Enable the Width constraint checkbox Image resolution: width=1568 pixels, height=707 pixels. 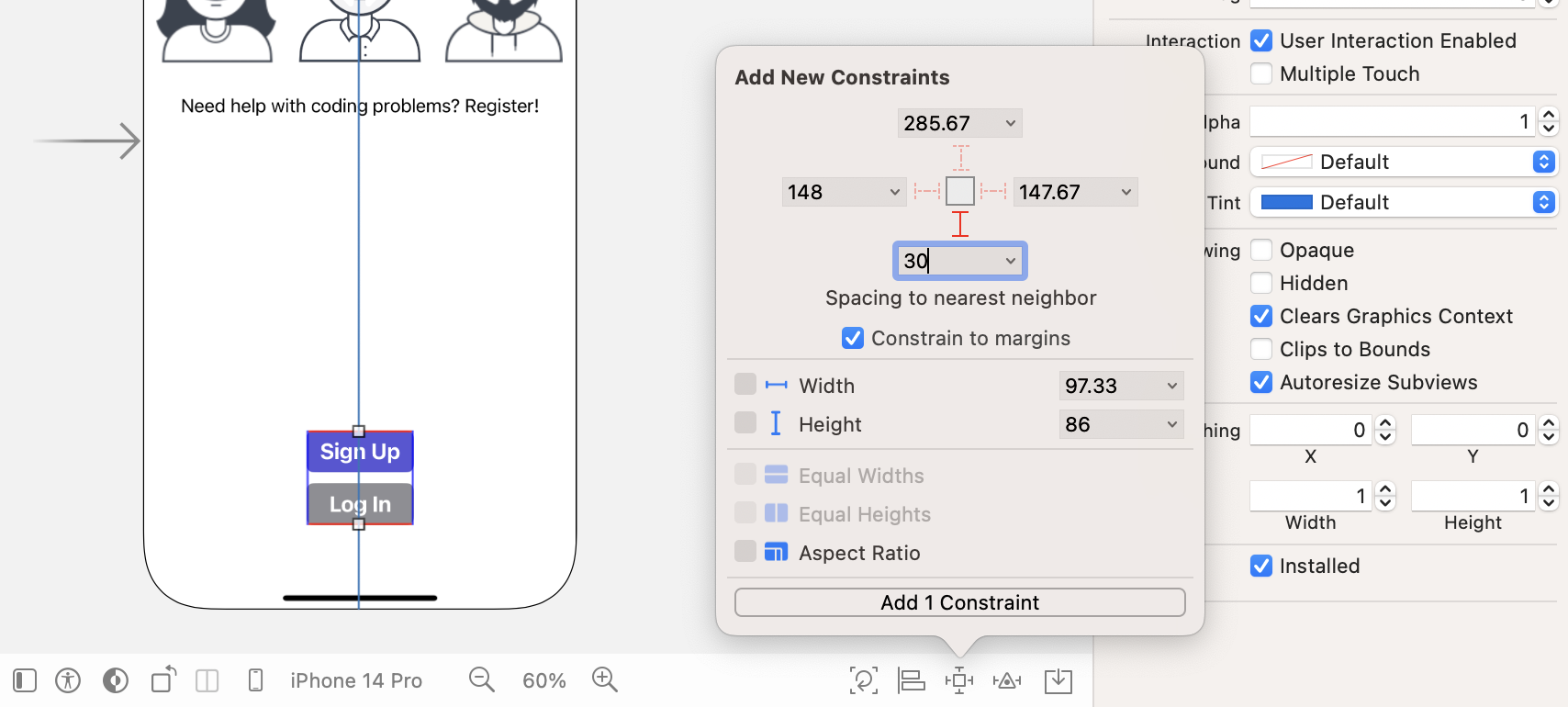coord(745,385)
